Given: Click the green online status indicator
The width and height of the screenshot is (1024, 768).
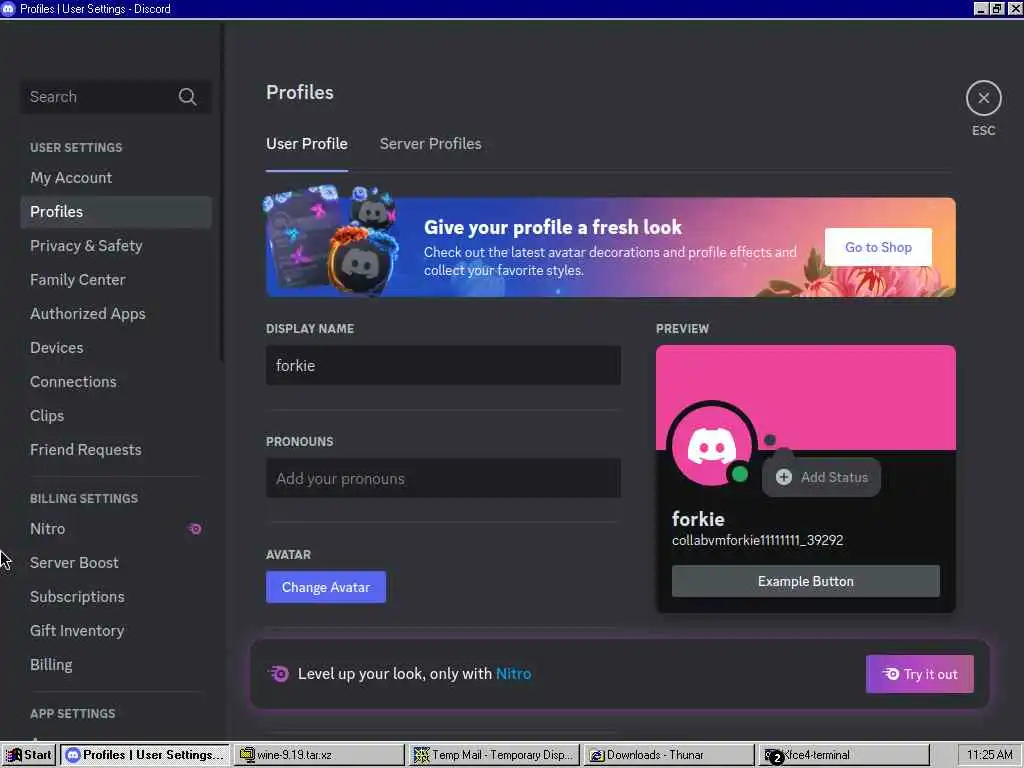Looking at the screenshot, I should click(739, 473).
